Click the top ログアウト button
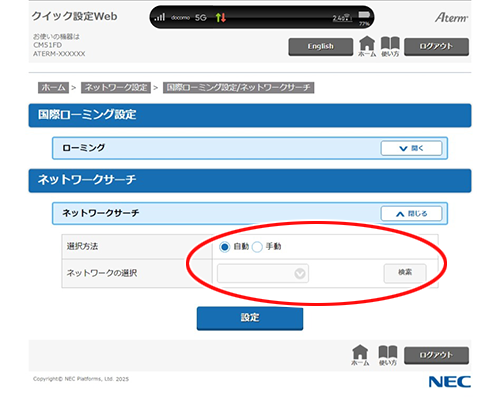The height and width of the screenshot is (408, 500). pos(436,46)
